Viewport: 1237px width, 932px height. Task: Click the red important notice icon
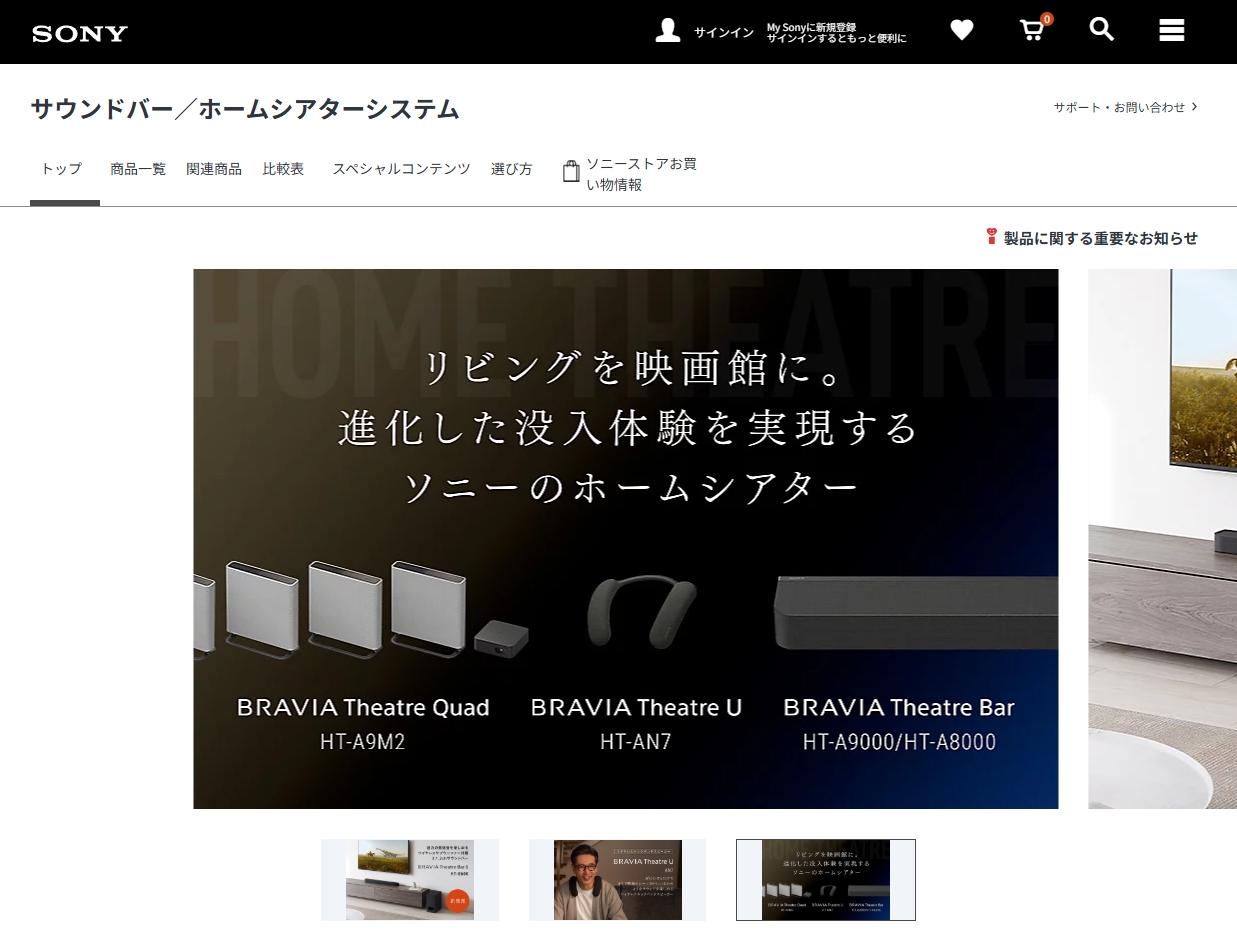[991, 237]
